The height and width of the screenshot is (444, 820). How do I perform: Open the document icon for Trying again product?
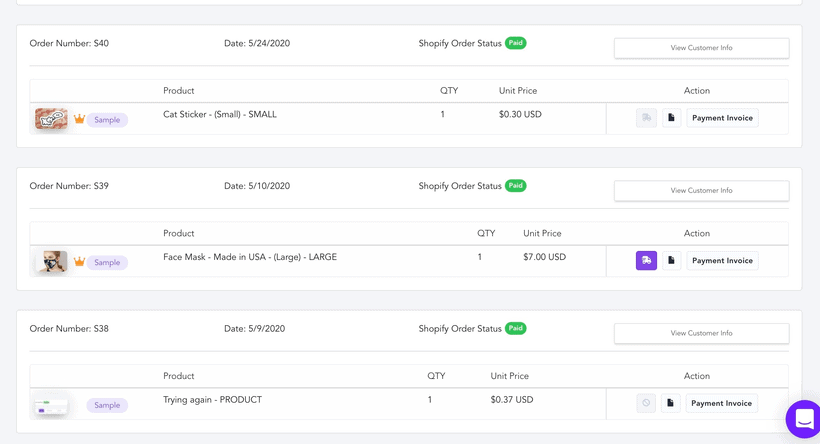coord(670,403)
